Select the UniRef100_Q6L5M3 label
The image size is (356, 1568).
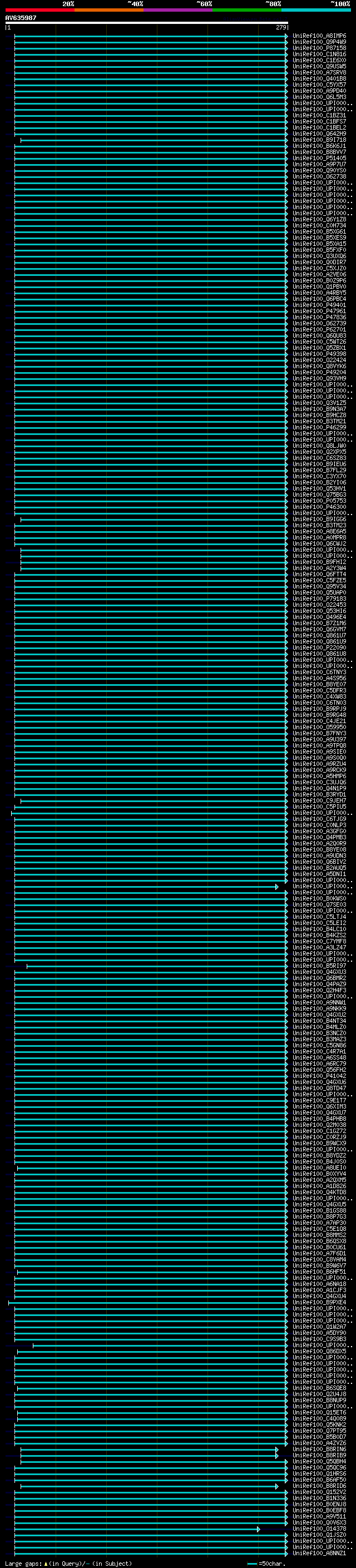point(319,97)
